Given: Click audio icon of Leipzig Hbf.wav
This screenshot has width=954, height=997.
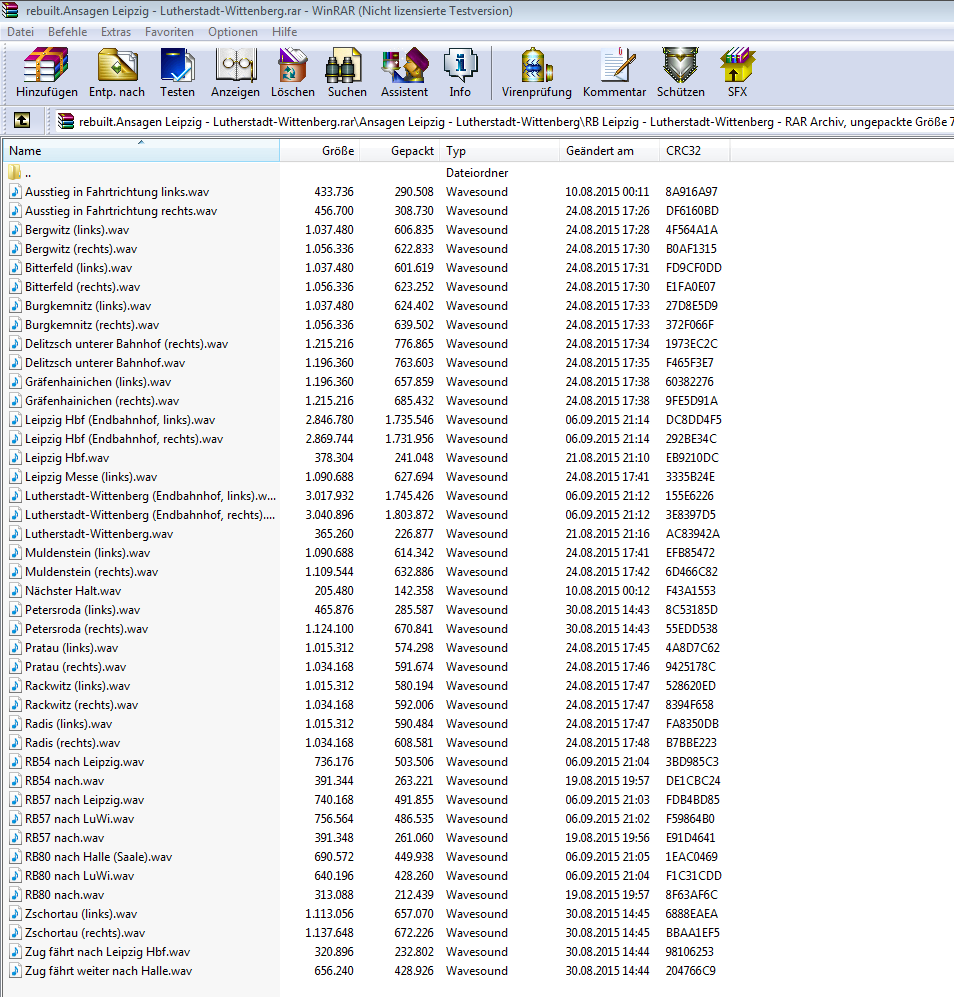Looking at the screenshot, I should [15, 457].
